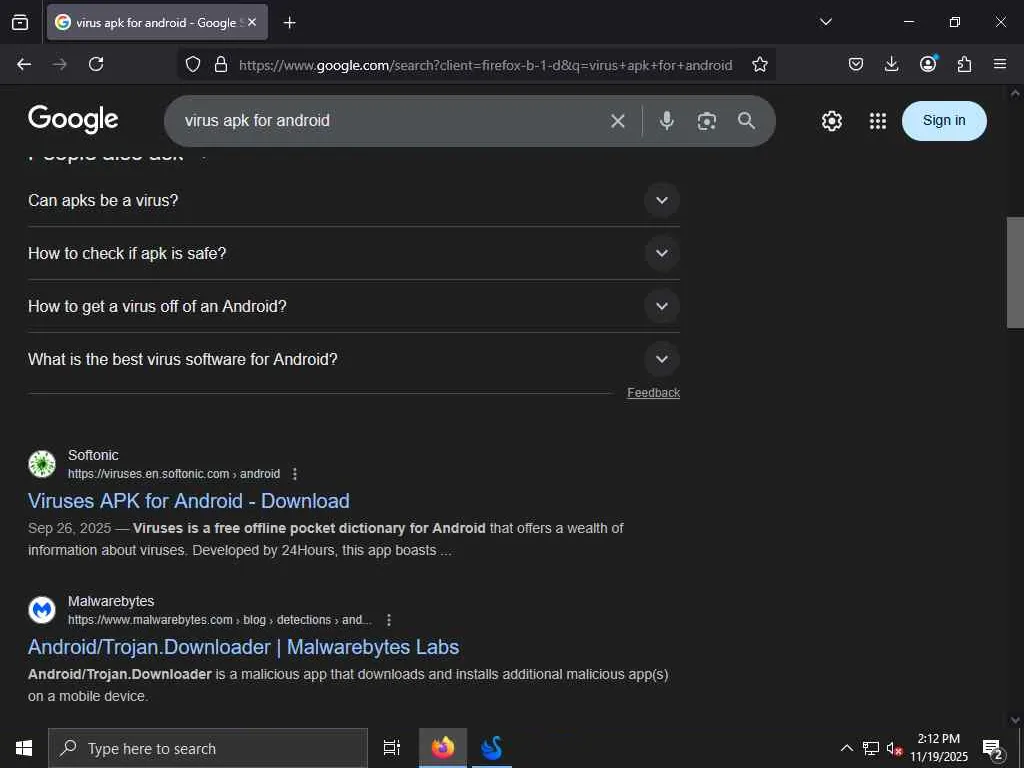1024x768 pixels.
Task: Close the virus apk for android tab
Action: [x=252, y=22]
